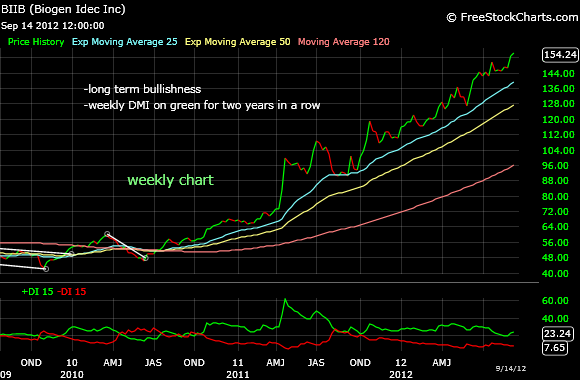
Task: Click the trendline handle at the early-2010 peak
Action: 107,234
